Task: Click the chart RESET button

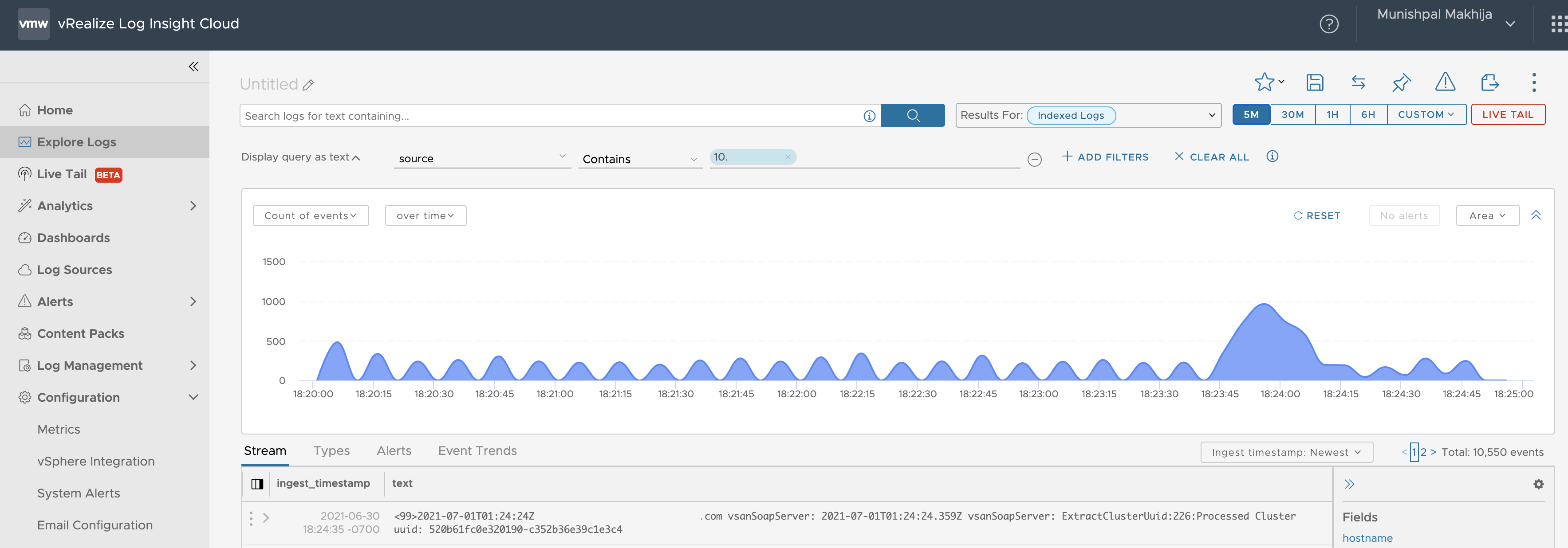Action: (x=1316, y=215)
